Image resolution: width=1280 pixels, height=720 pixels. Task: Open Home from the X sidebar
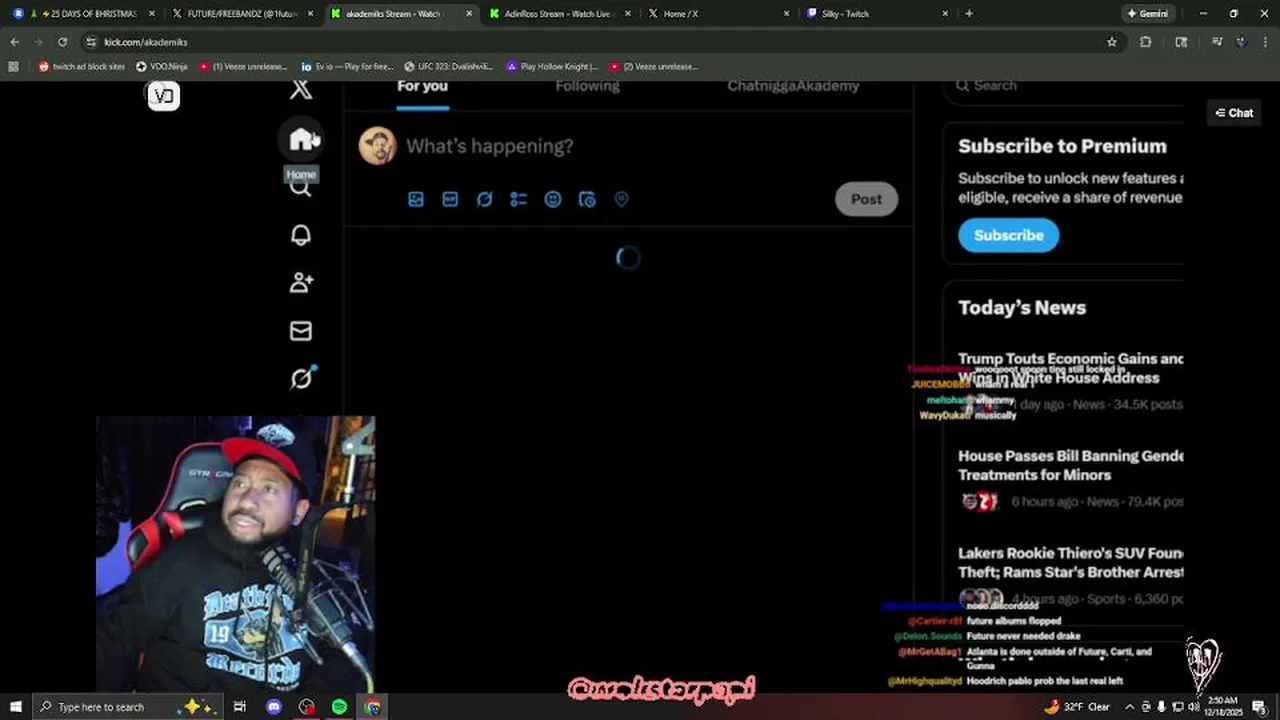pos(302,139)
